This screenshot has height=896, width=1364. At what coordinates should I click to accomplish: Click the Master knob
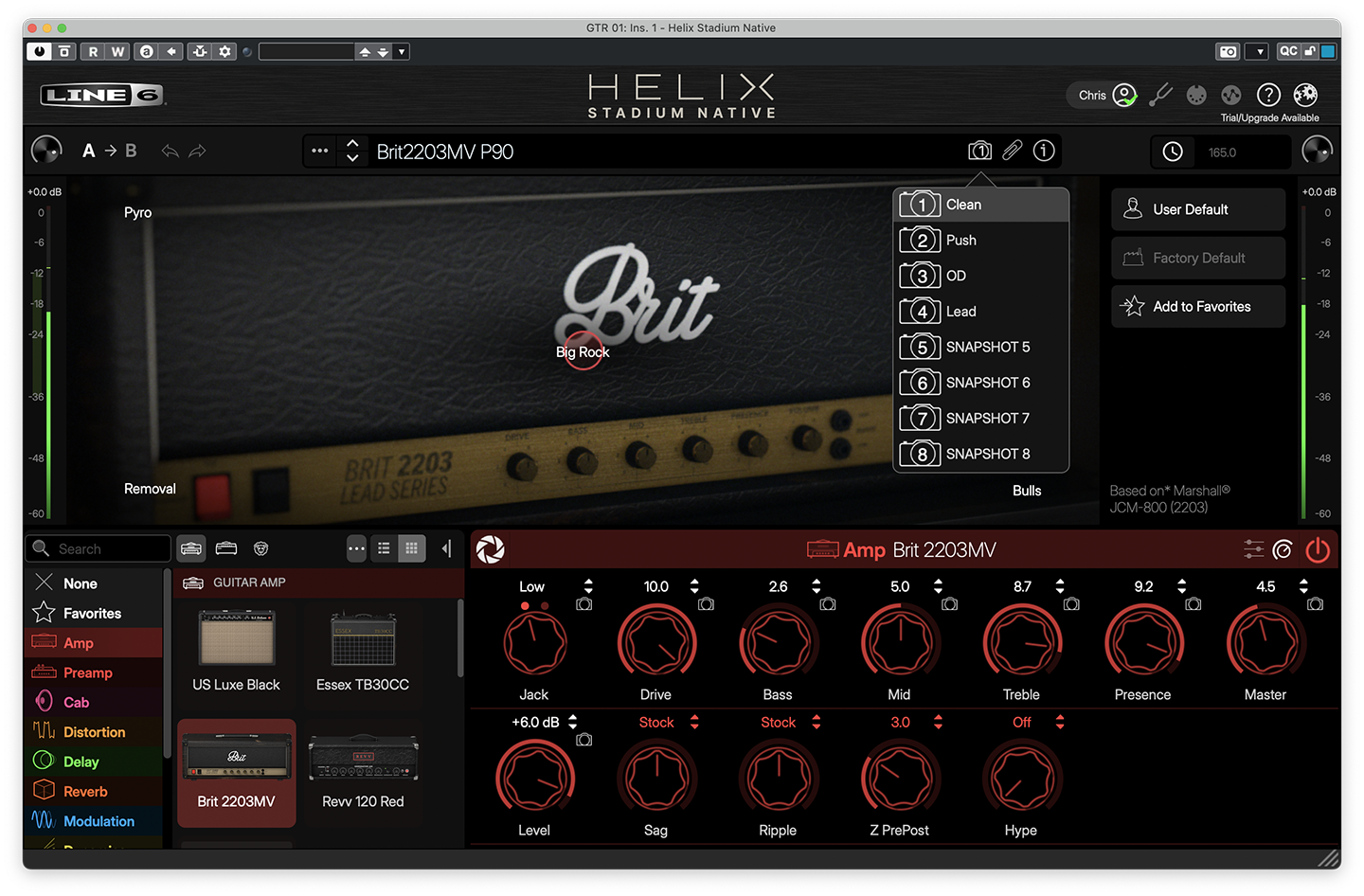pyautogui.click(x=1265, y=643)
